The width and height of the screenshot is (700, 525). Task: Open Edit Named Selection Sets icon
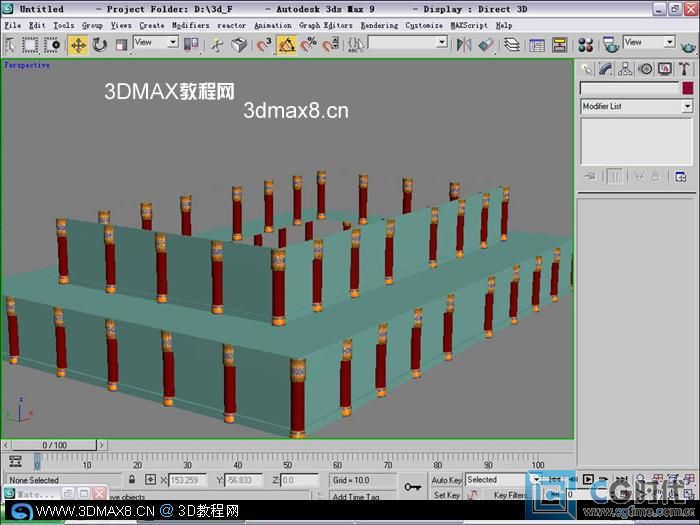pos(356,45)
